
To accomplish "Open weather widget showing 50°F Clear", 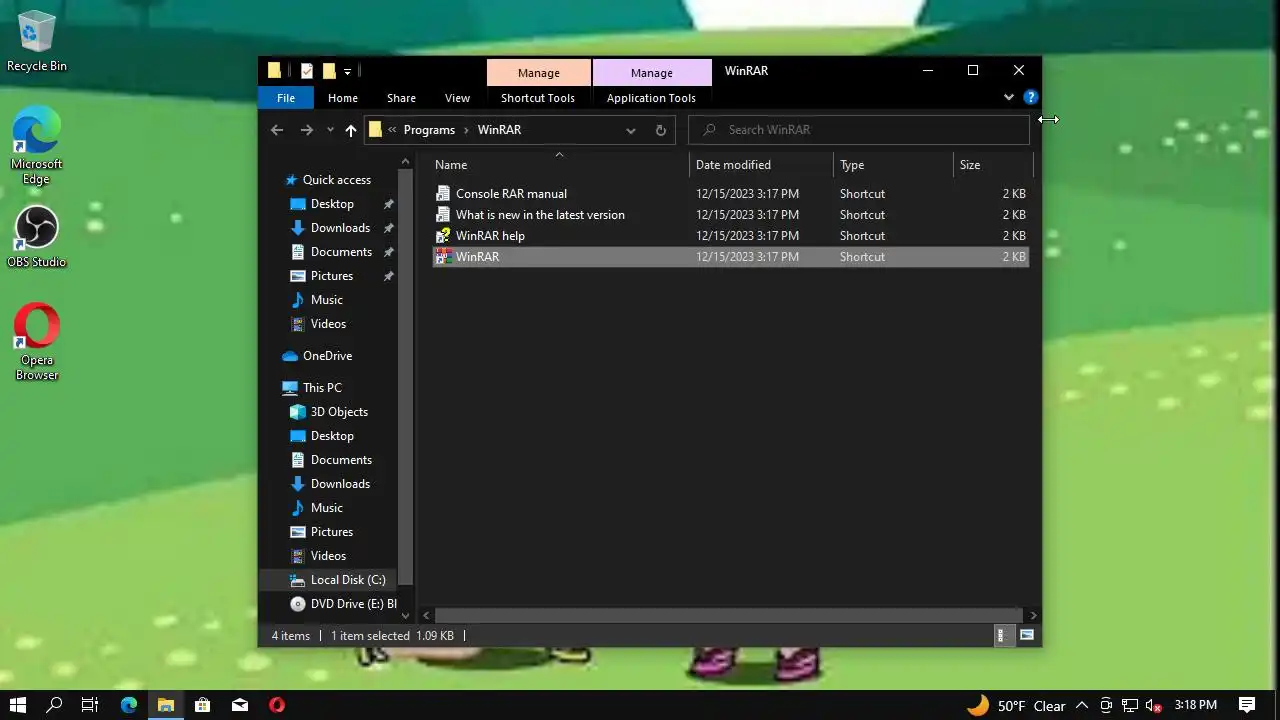I will pyautogui.click(x=1016, y=705).
